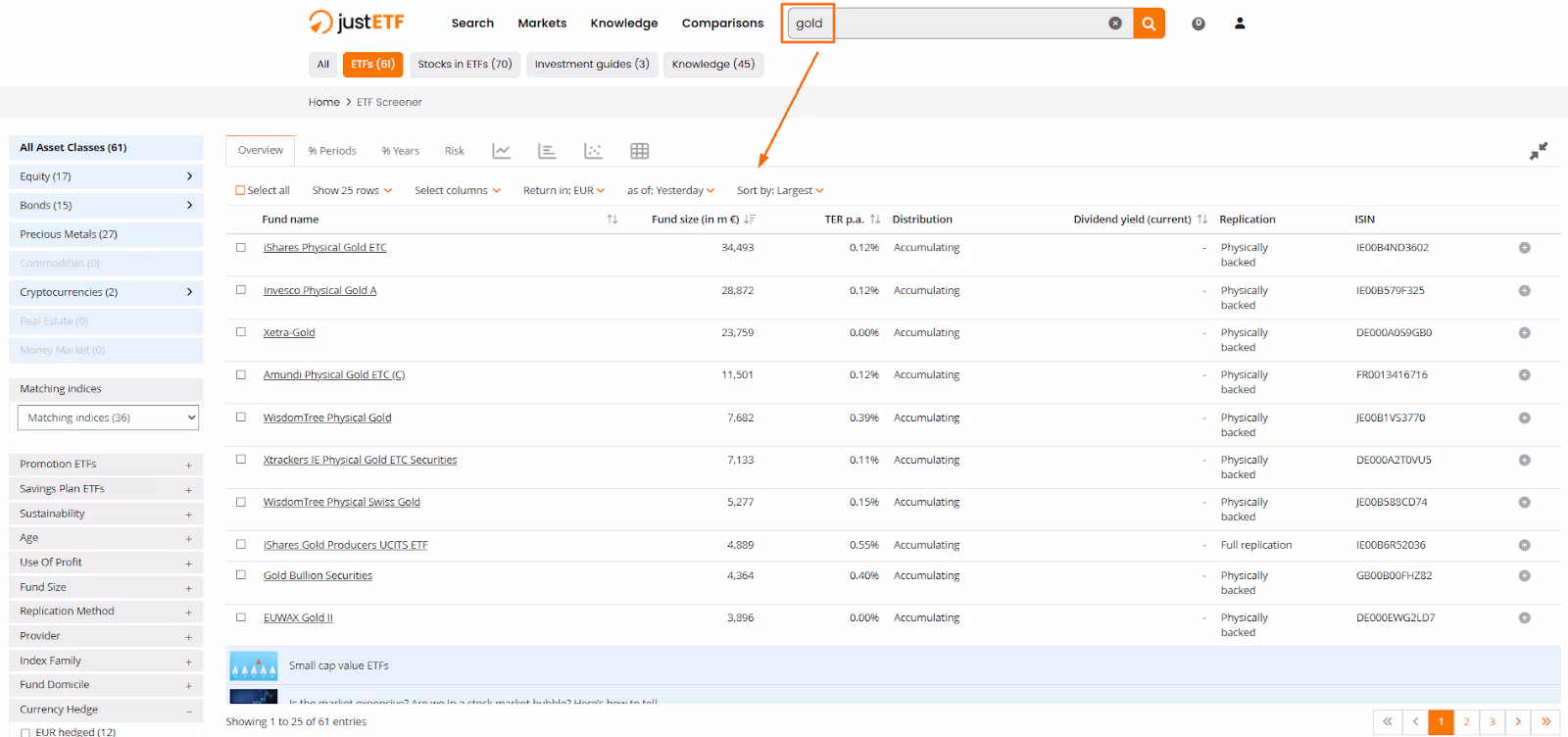Add WisdomTree Physical Swiss Gold plus icon
Screen dimensions: 1568x737
point(1524,503)
